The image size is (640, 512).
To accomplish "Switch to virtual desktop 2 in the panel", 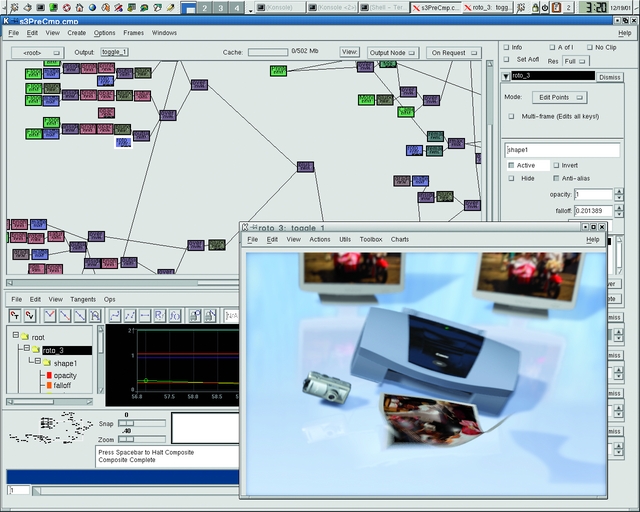I will pyautogui.click(x=201, y=7).
